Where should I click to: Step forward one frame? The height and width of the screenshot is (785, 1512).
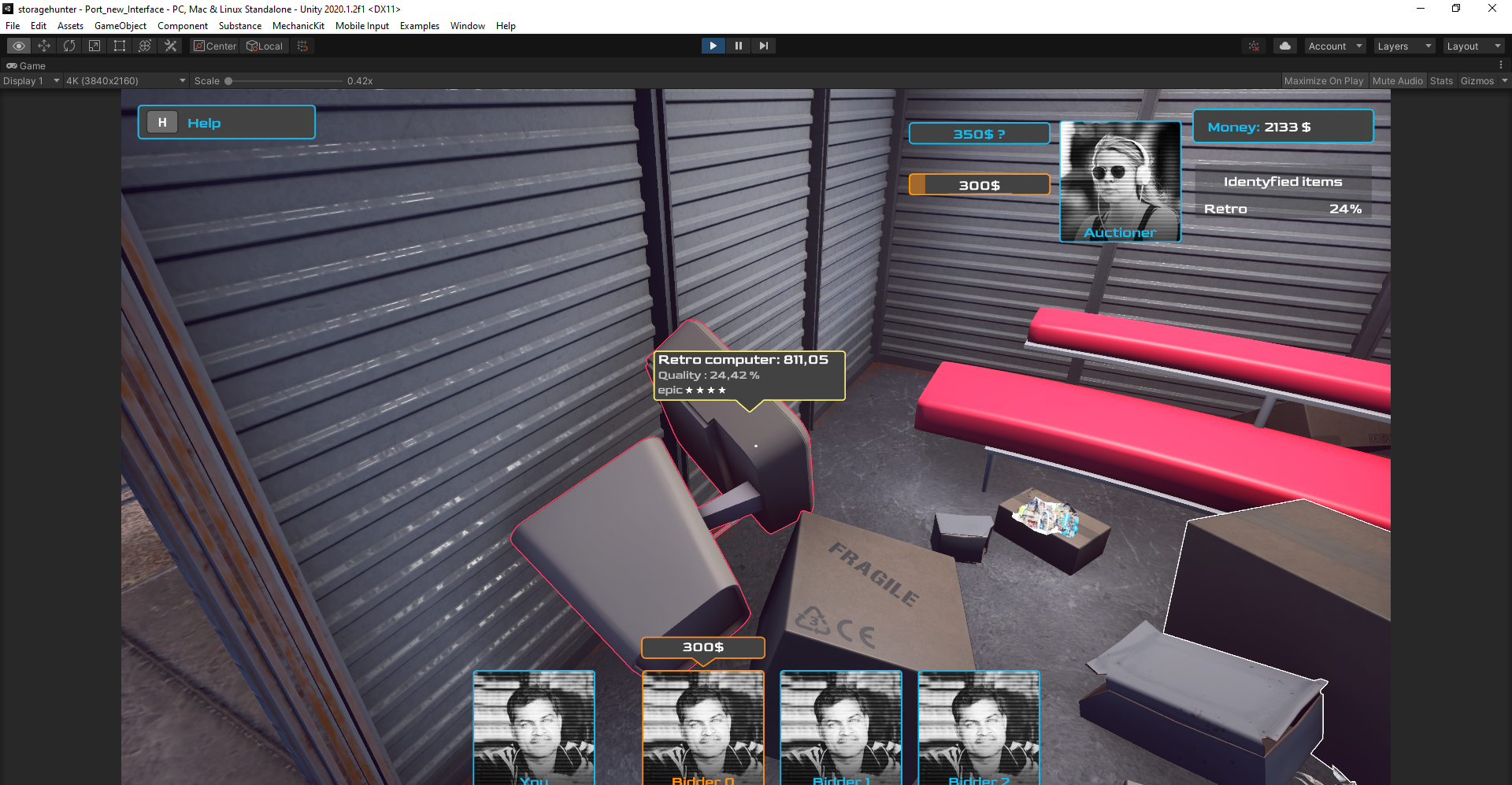[763, 46]
